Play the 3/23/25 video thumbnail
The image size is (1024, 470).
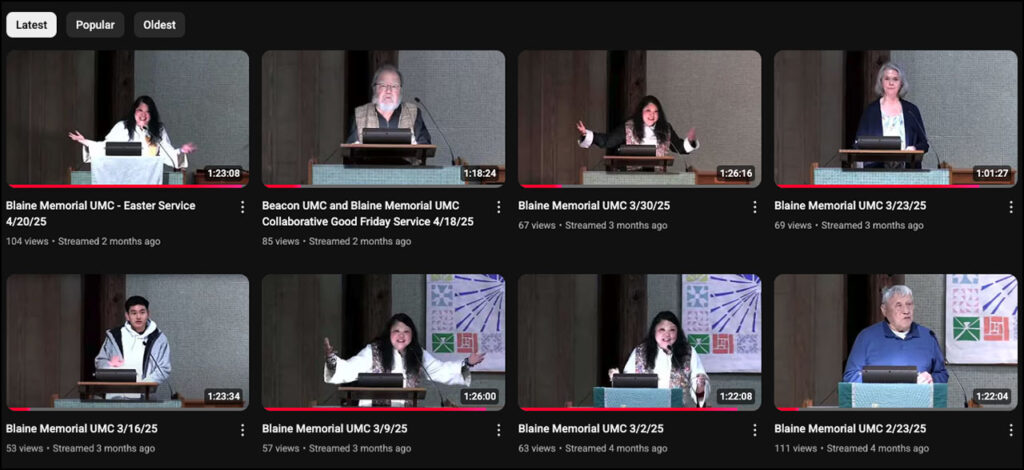(x=895, y=119)
